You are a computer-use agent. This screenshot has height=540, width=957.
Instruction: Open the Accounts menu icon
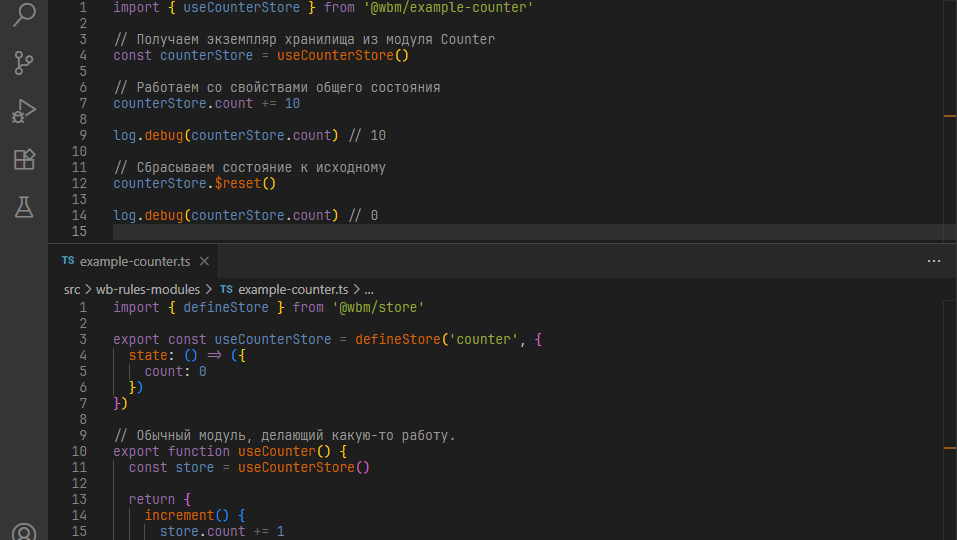(x=24, y=531)
